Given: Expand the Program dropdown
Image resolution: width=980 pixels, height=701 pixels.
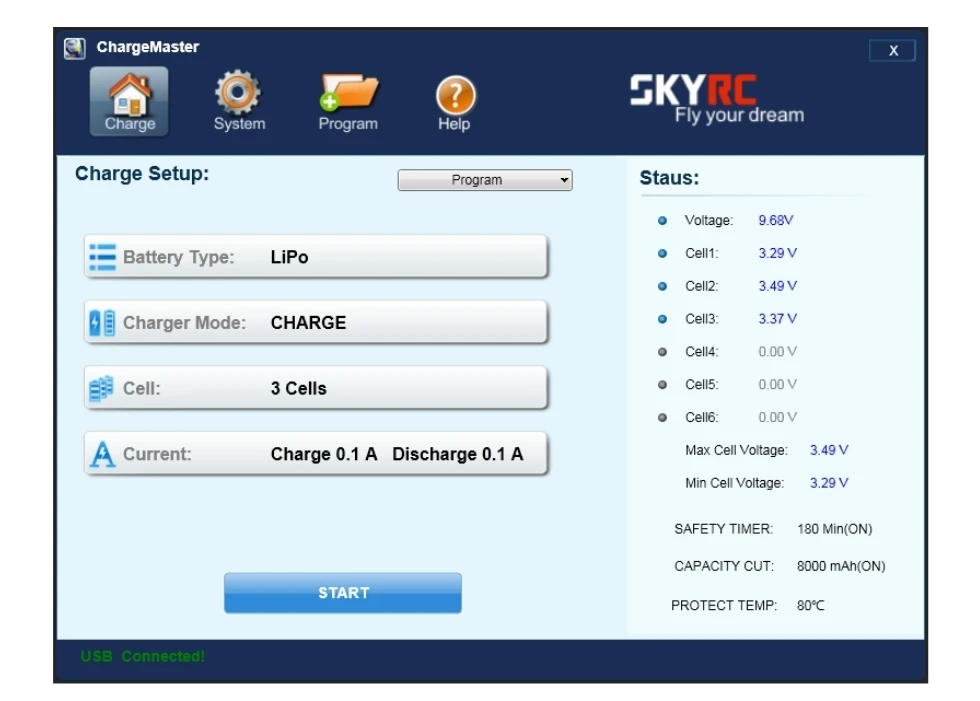Looking at the screenshot, I should tap(485, 180).
